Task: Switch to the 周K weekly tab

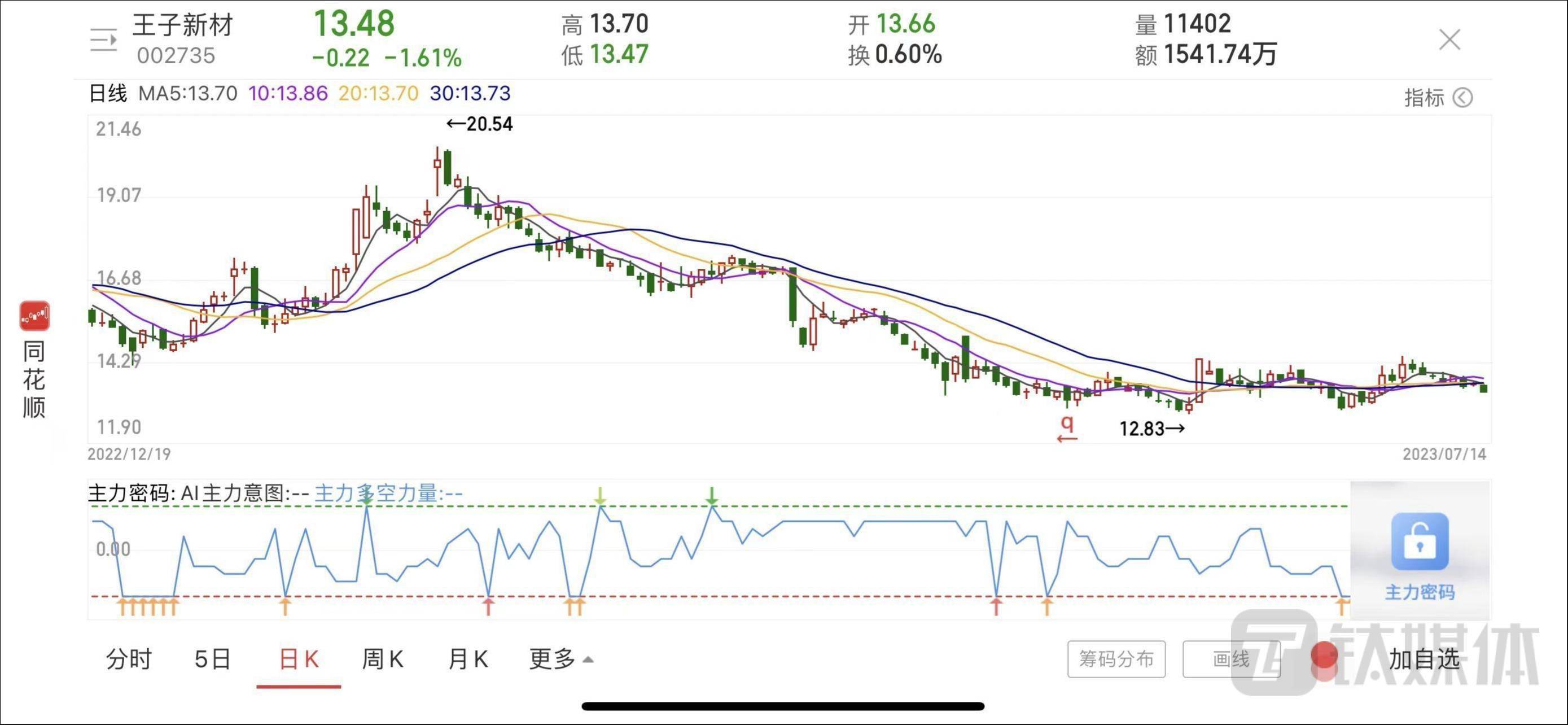Action: 382,660
